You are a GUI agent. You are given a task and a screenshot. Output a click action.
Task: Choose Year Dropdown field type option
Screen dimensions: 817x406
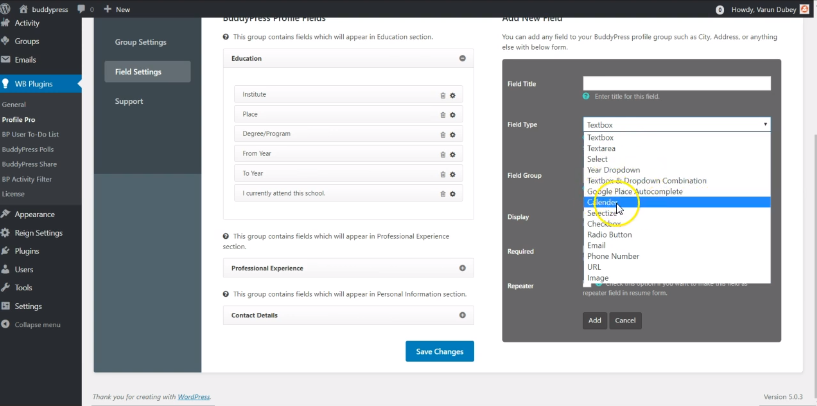coord(677,170)
